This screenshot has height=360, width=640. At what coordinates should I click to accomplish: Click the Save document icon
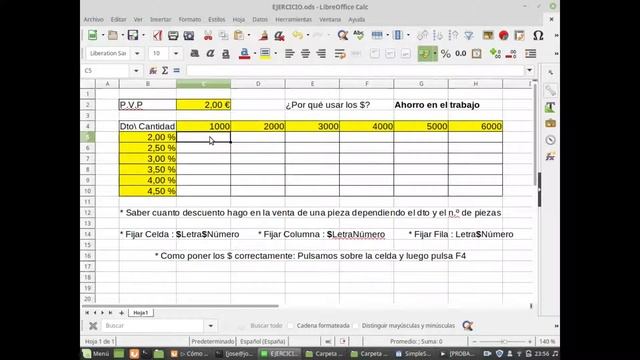pos(133,36)
